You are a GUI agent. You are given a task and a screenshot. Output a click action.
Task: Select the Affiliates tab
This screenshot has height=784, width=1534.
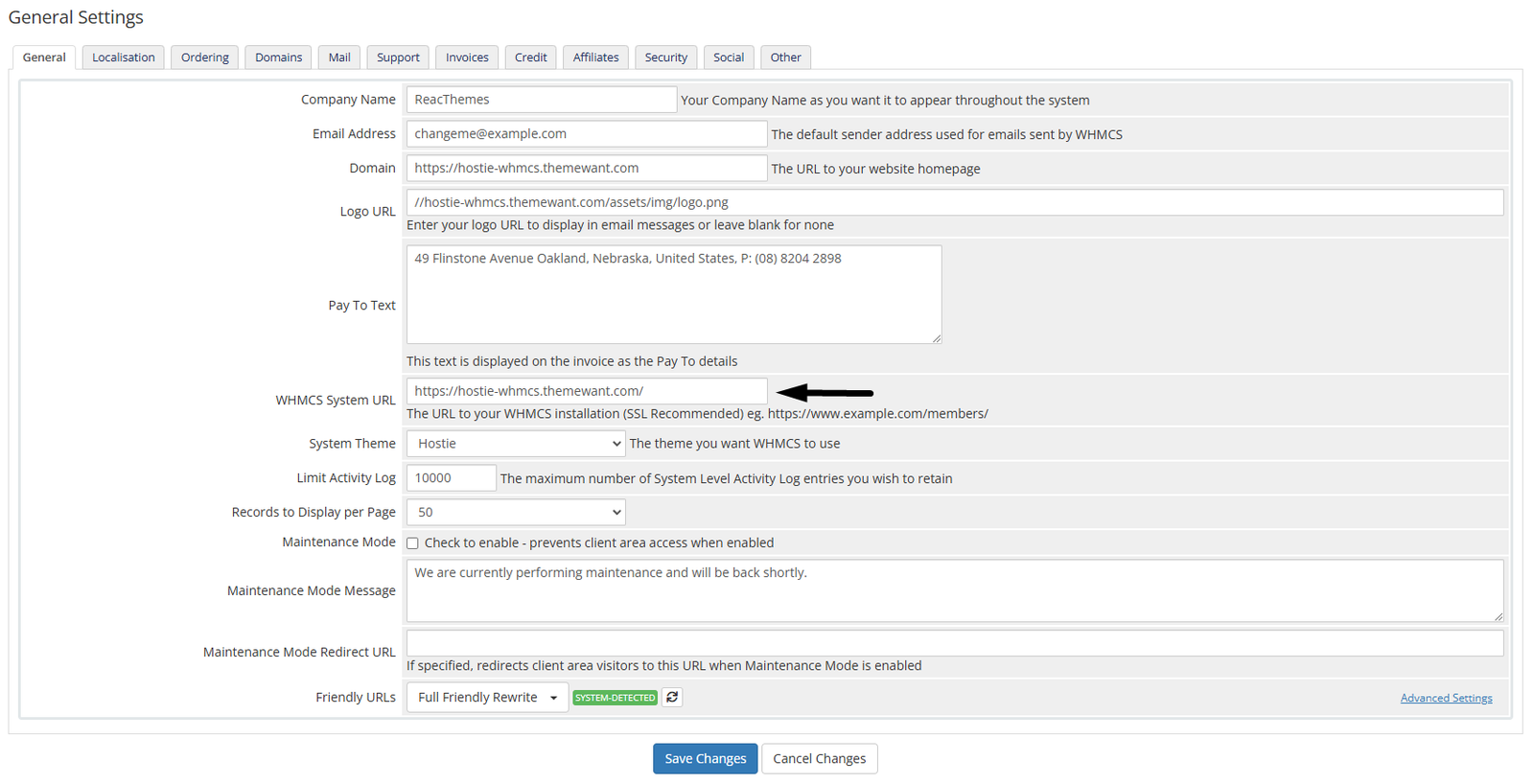coord(595,58)
